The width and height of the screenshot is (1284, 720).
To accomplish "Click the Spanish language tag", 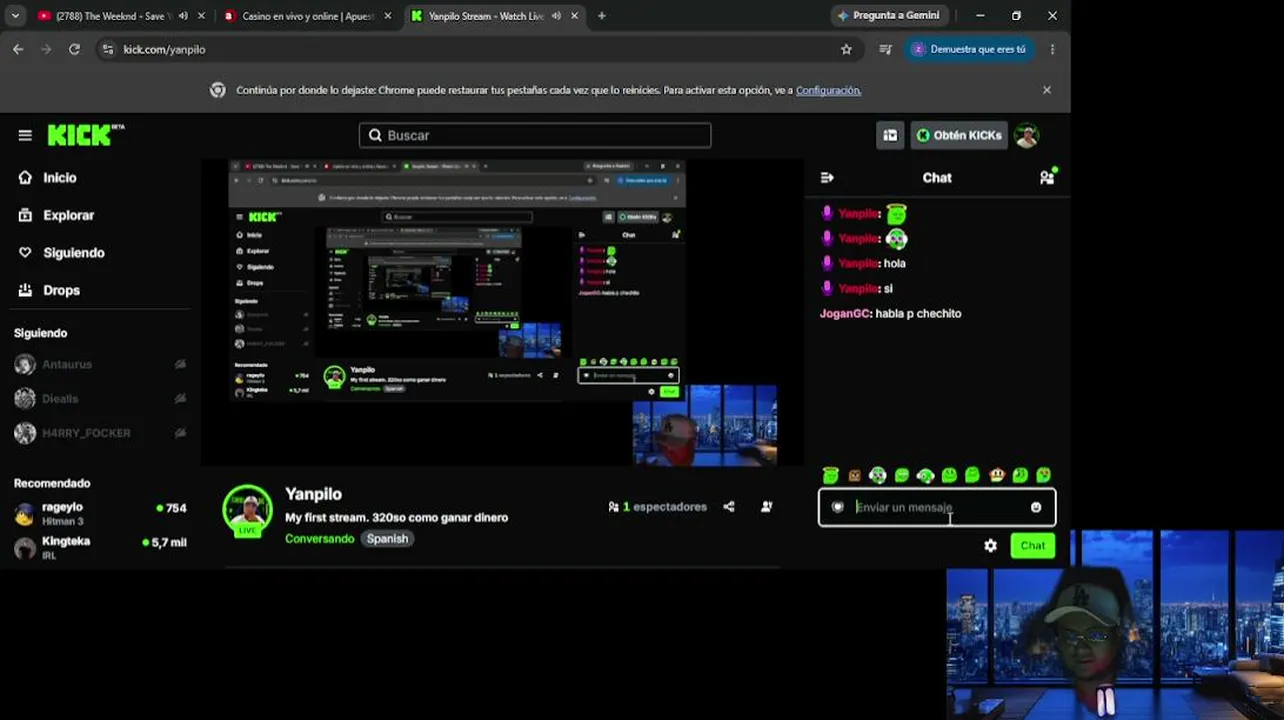I will [x=387, y=539].
